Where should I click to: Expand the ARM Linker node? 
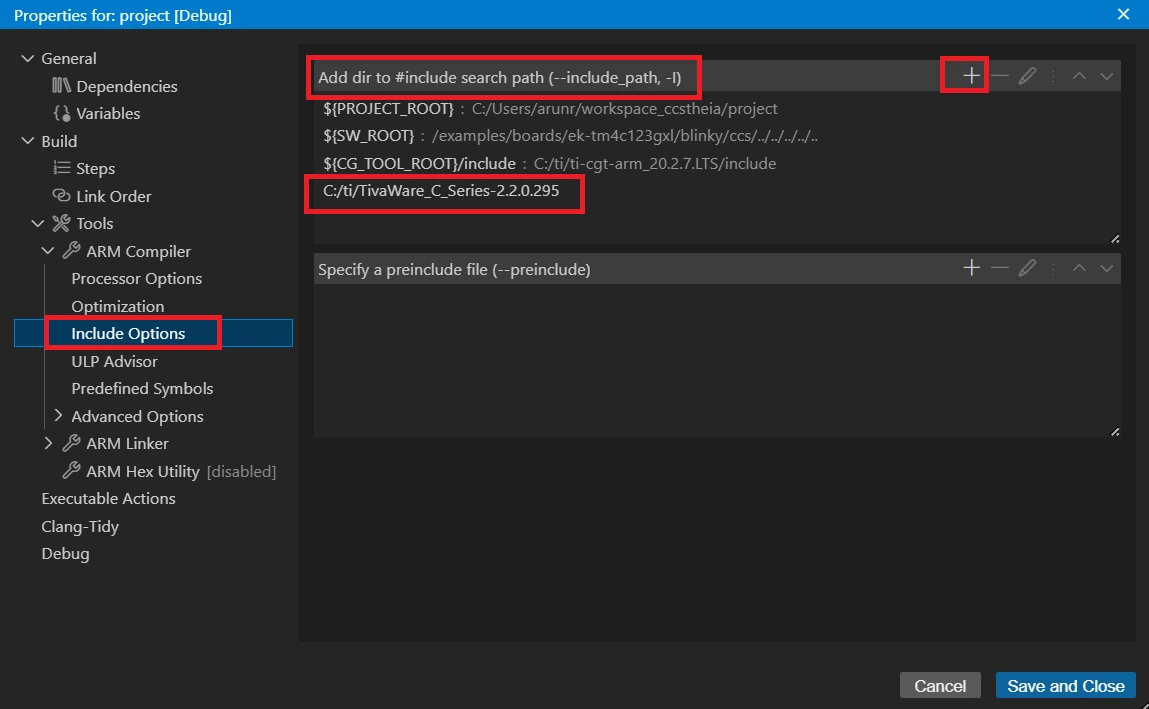coord(48,443)
